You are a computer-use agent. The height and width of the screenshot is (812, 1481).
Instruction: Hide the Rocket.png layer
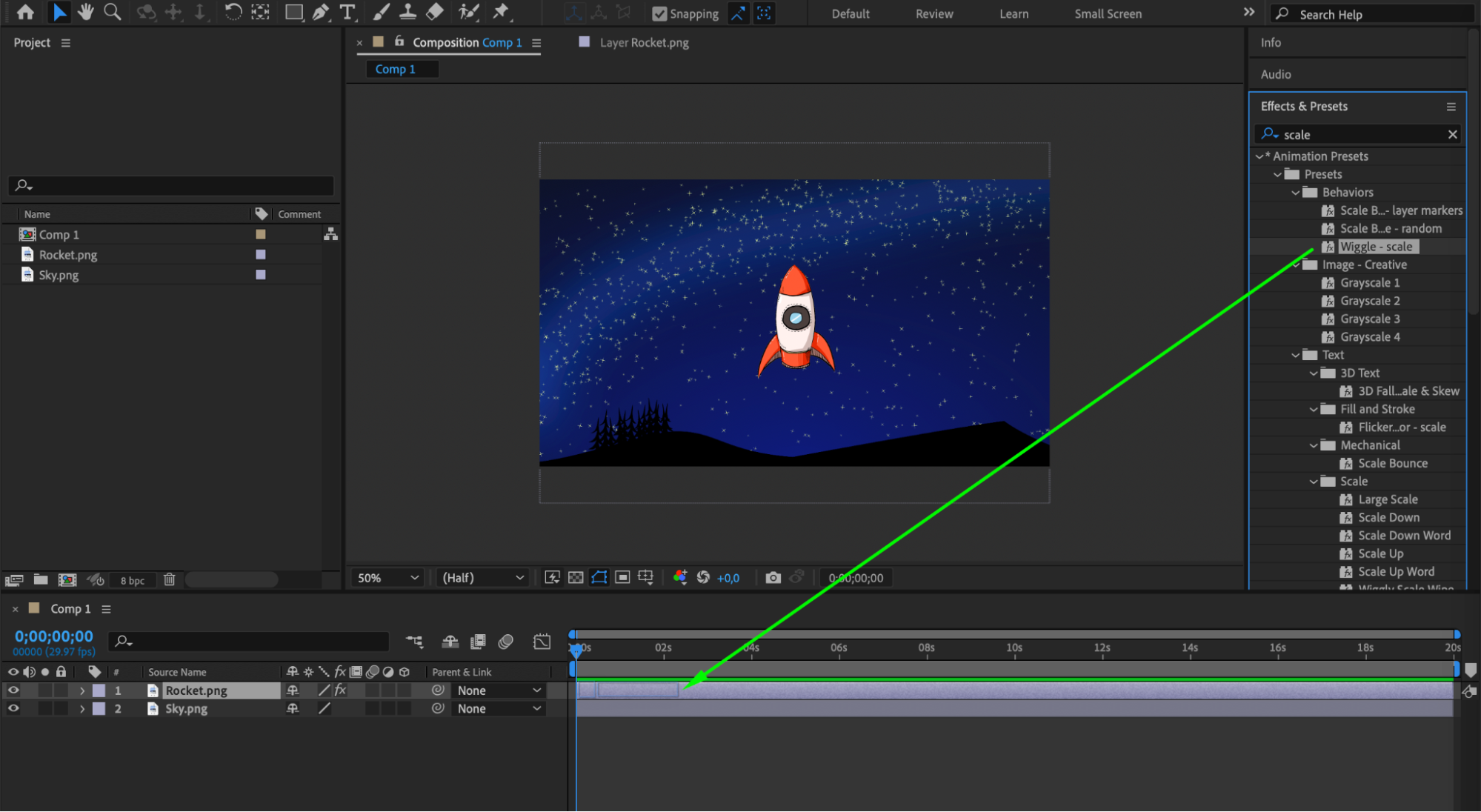click(13, 690)
